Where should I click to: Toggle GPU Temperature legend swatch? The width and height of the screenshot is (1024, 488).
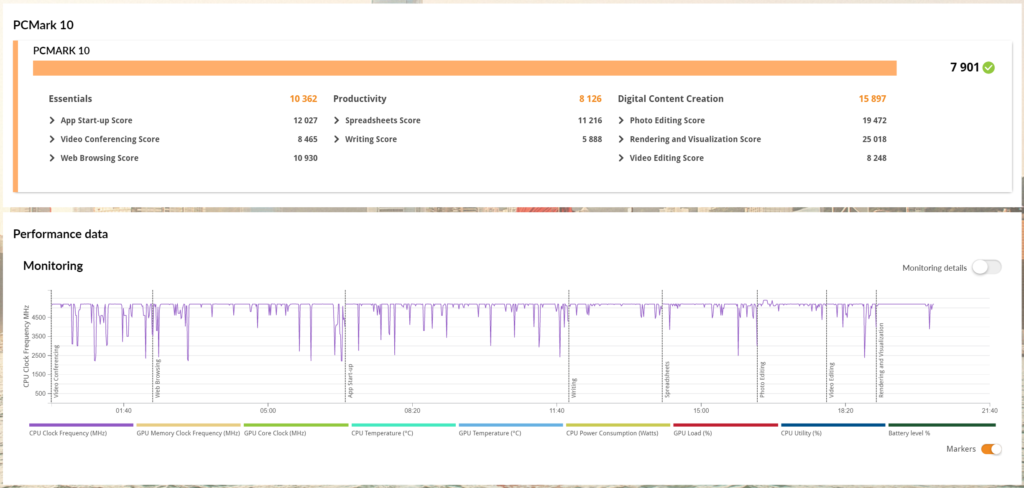(x=511, y=425)
